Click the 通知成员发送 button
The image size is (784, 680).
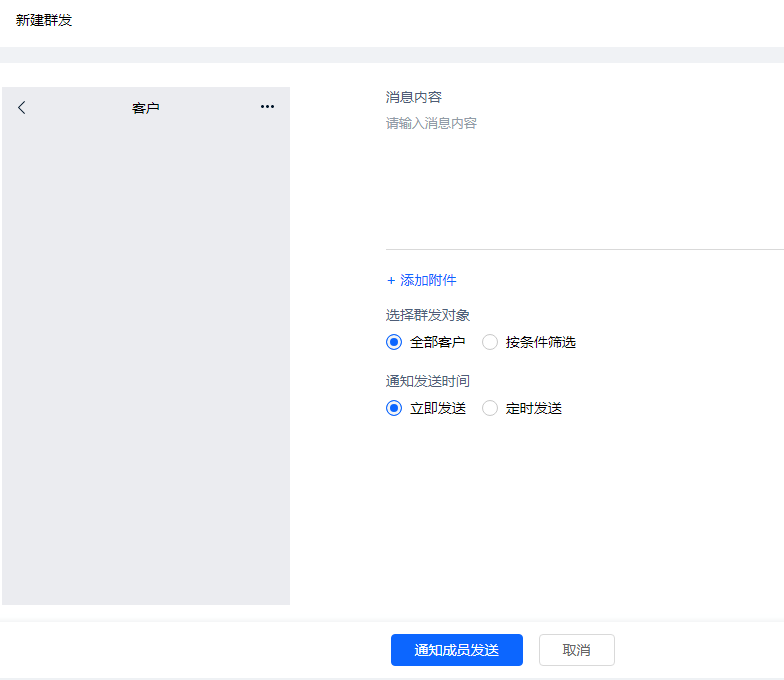tap(457, 650)
